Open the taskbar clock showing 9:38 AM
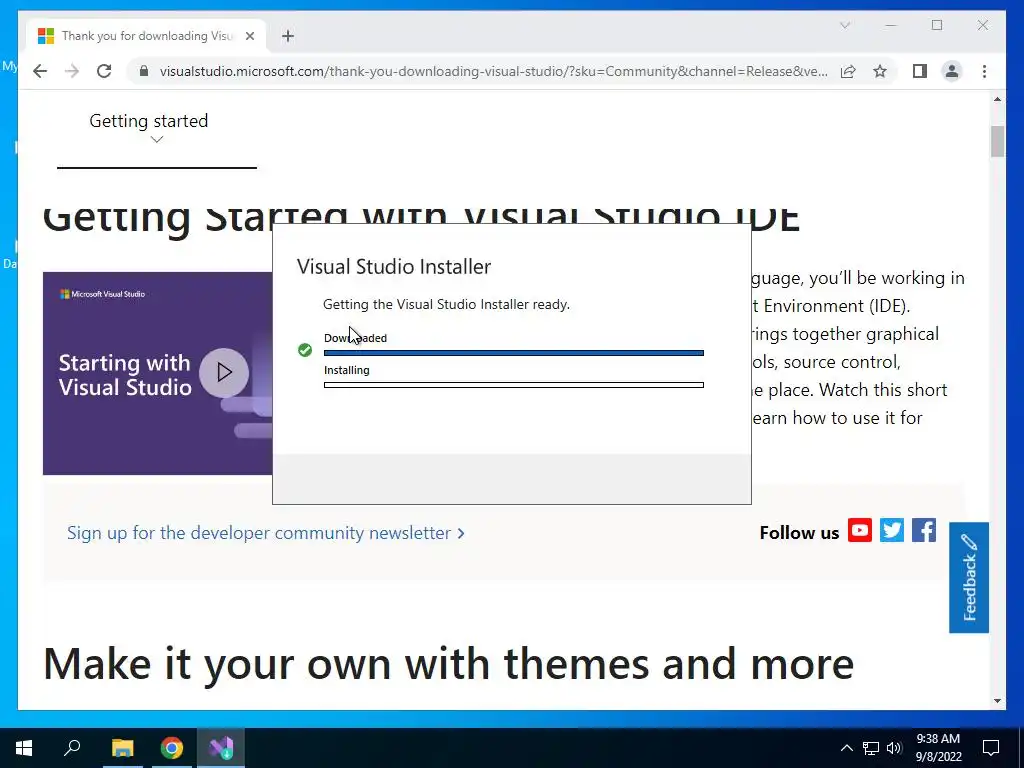Image resolution: width=1024 pixels, height=768 pixels. 938,748
